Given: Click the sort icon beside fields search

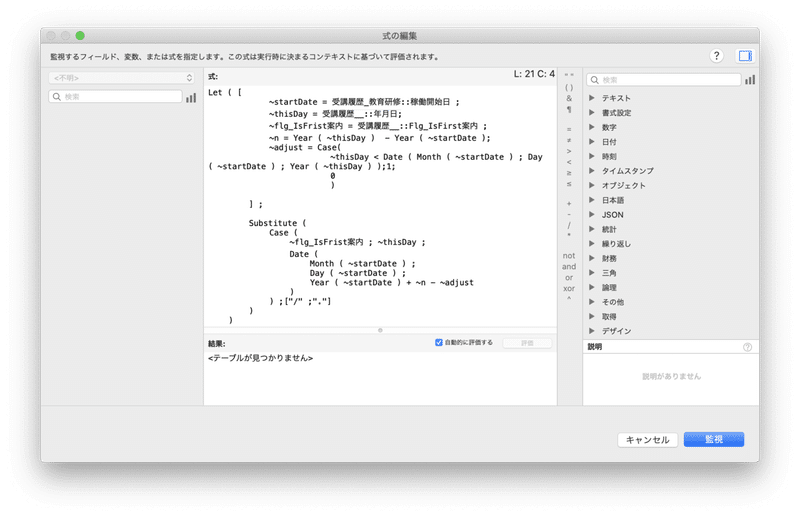Looking at the screenshot, I should click(x=191, y=97).
